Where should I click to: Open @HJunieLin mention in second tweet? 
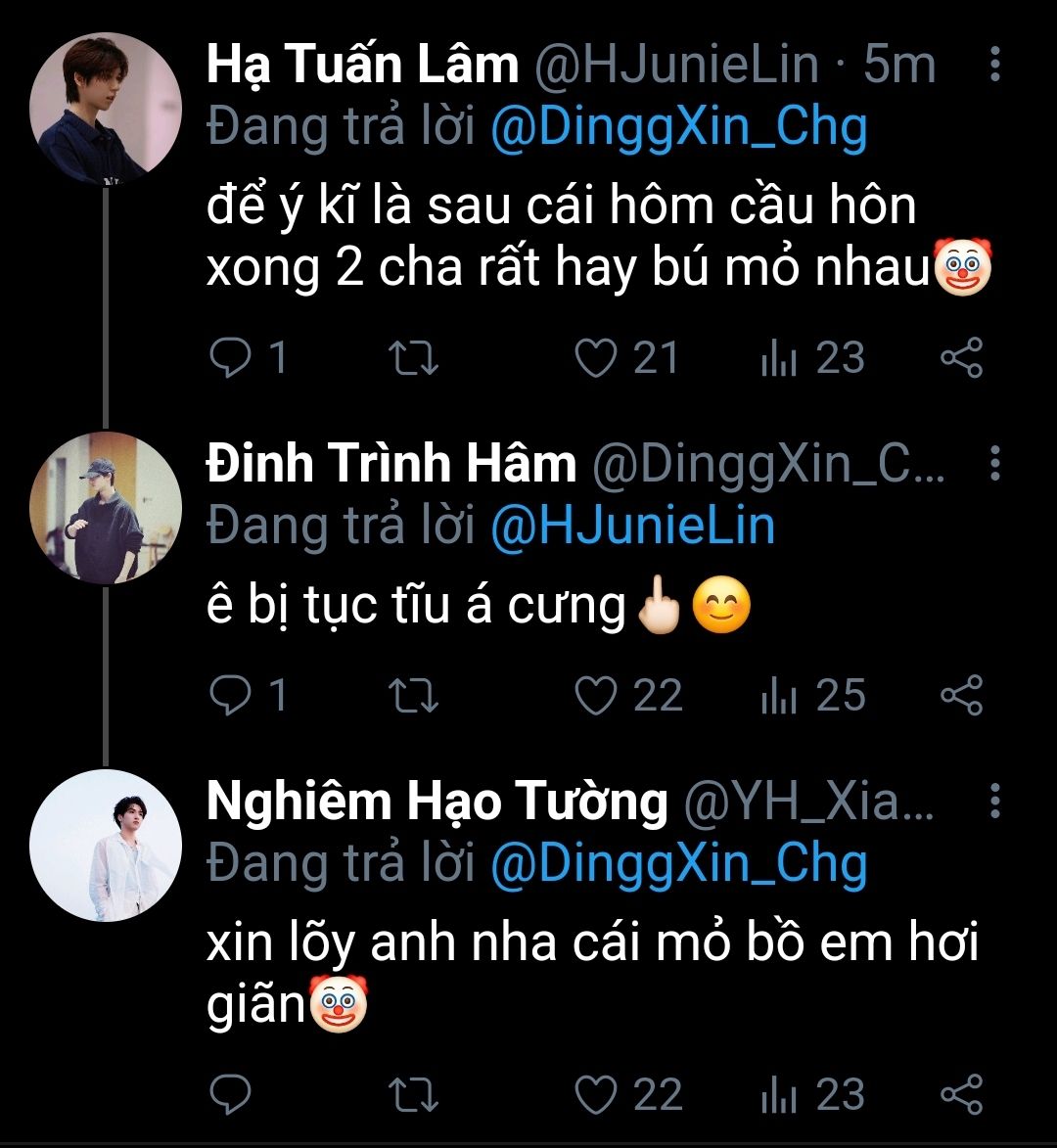click(x=632, y=526)
